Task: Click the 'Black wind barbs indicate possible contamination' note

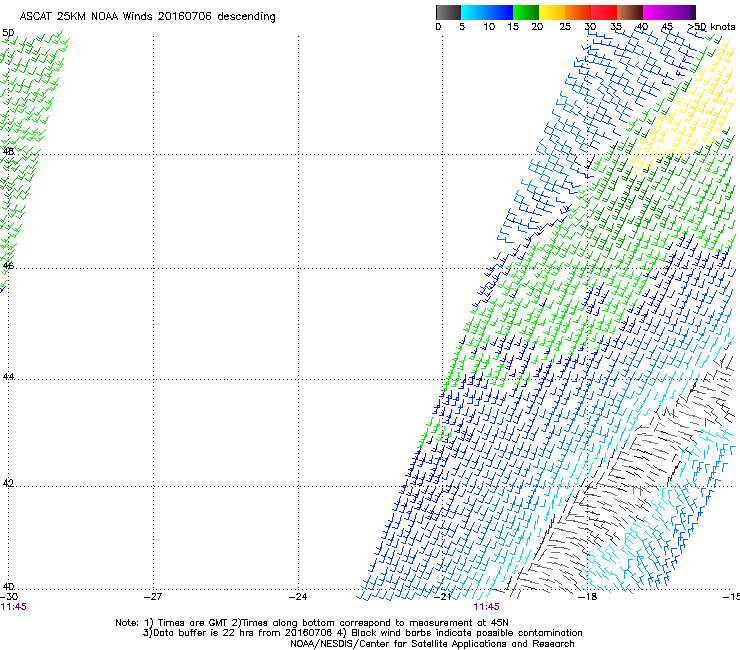Action: point(467,633)
